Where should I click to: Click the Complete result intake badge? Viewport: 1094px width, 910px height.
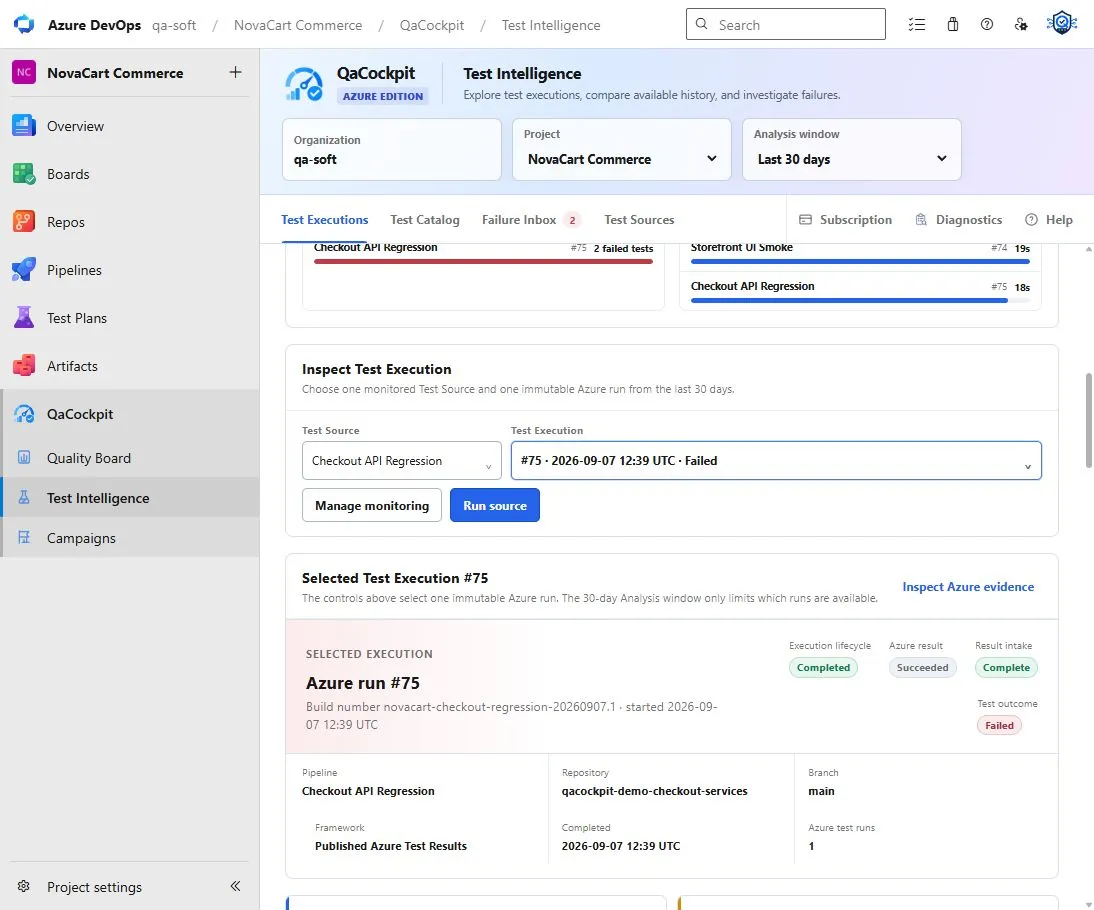[1006, 667]
